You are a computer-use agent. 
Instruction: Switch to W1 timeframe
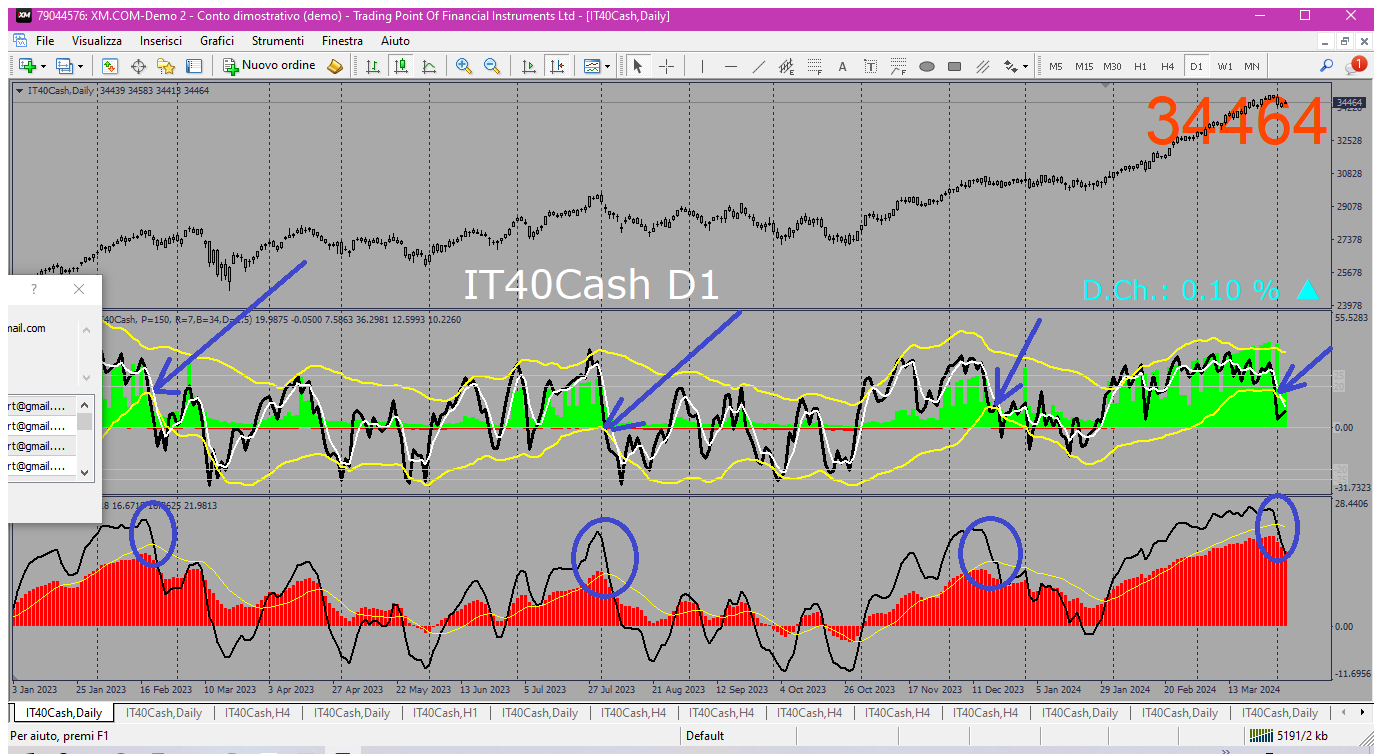click(1225, 66)
